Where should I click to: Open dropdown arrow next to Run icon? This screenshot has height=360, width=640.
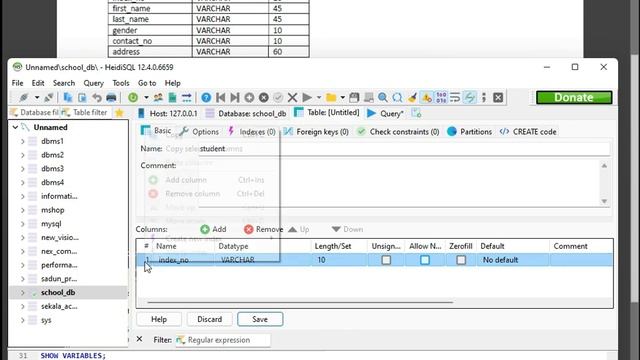[x=319, y=98]
